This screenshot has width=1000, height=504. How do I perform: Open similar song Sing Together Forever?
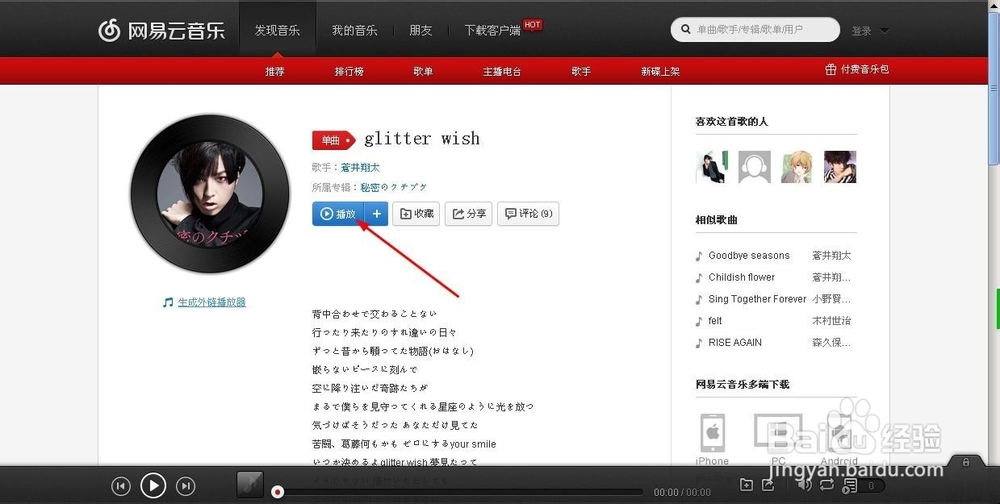point(757,299)
